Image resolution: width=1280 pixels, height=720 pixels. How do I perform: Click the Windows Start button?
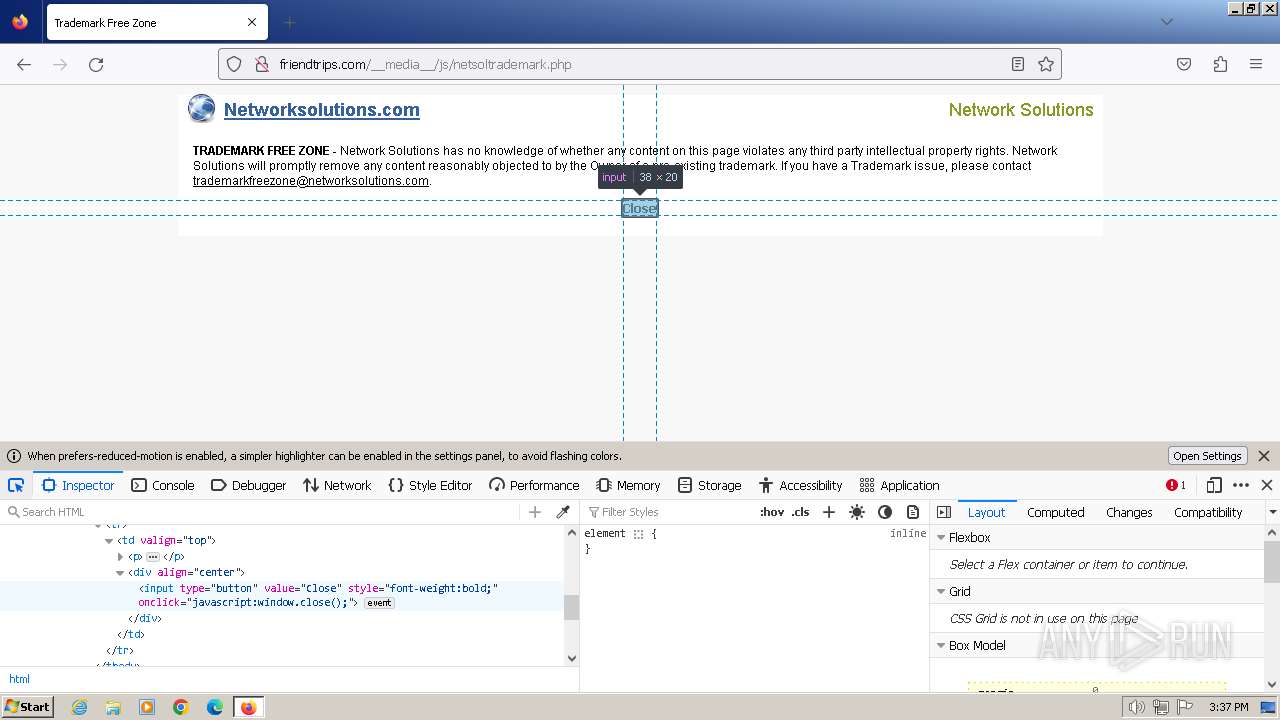[x=28, y=707]
